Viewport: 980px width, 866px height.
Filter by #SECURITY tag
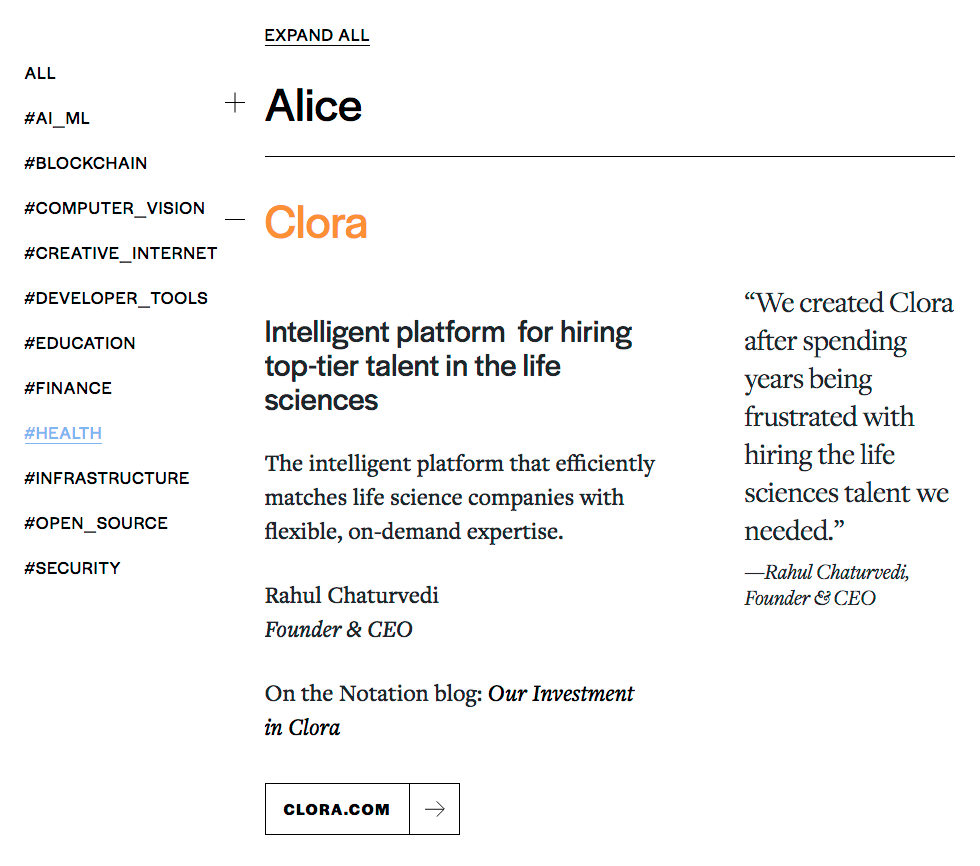point(73,569)
